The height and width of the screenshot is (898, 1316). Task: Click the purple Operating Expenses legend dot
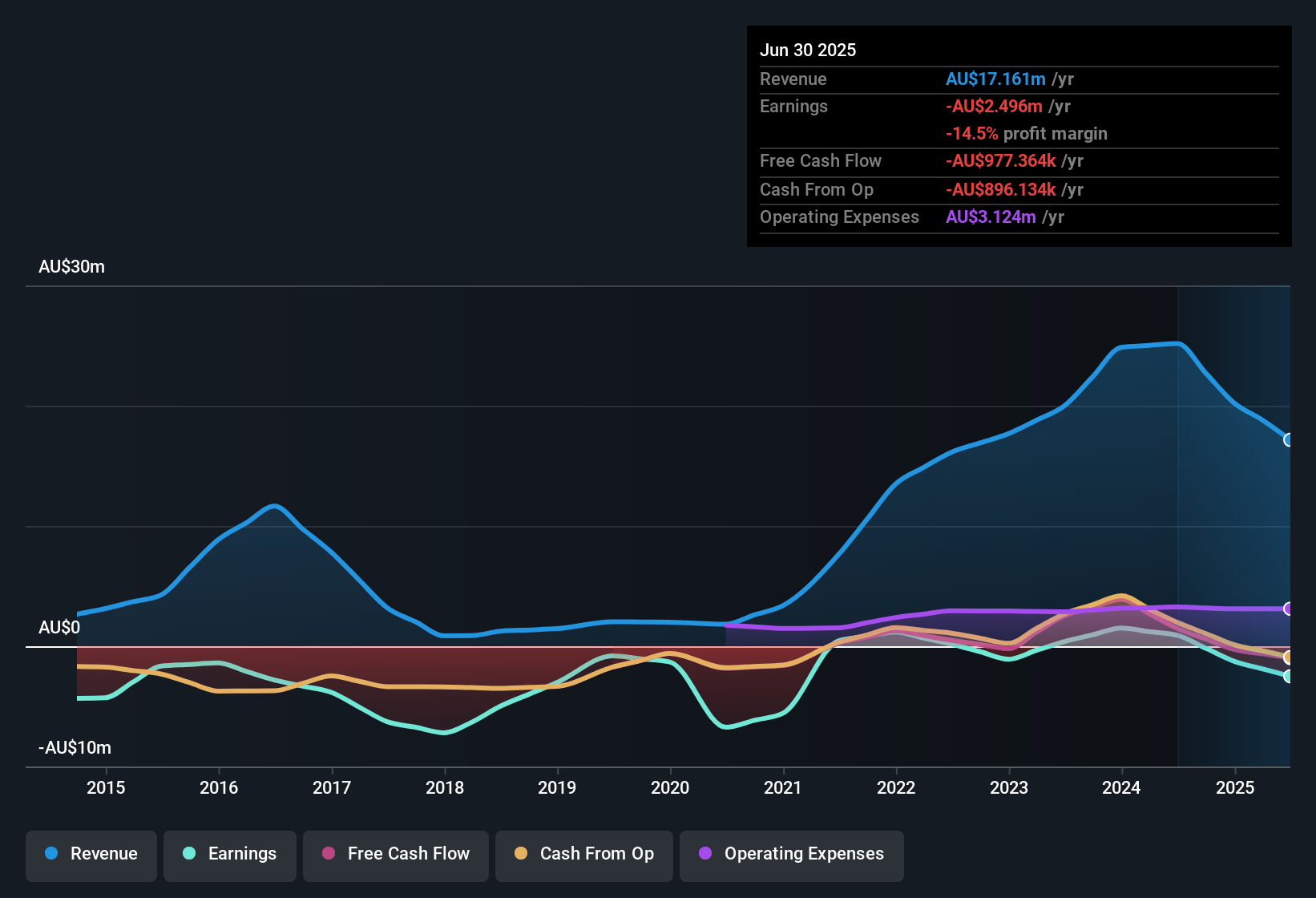705,853
